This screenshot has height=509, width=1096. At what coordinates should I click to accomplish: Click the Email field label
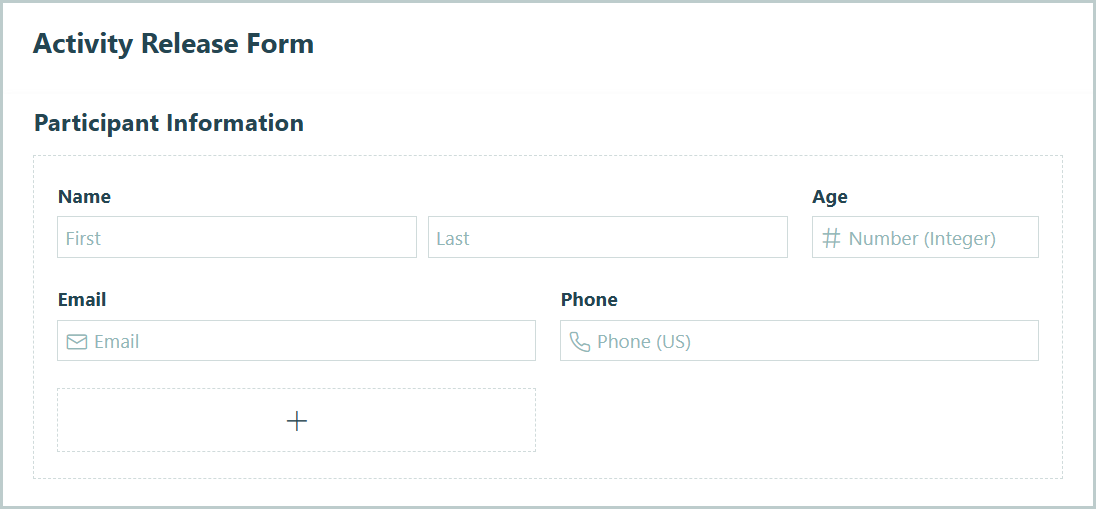point(82,300)
